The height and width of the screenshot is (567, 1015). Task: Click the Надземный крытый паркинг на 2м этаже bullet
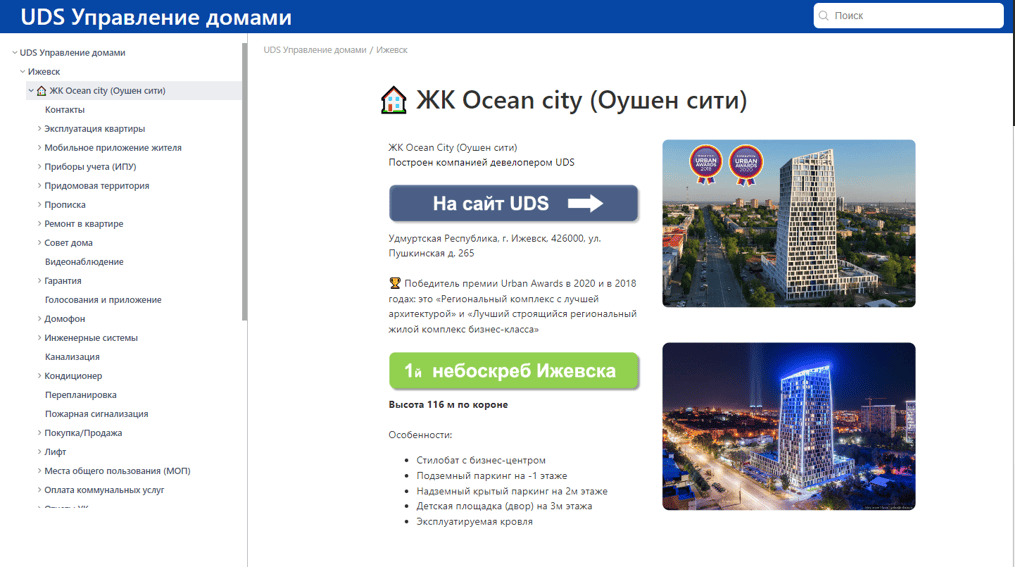point(512,491)
